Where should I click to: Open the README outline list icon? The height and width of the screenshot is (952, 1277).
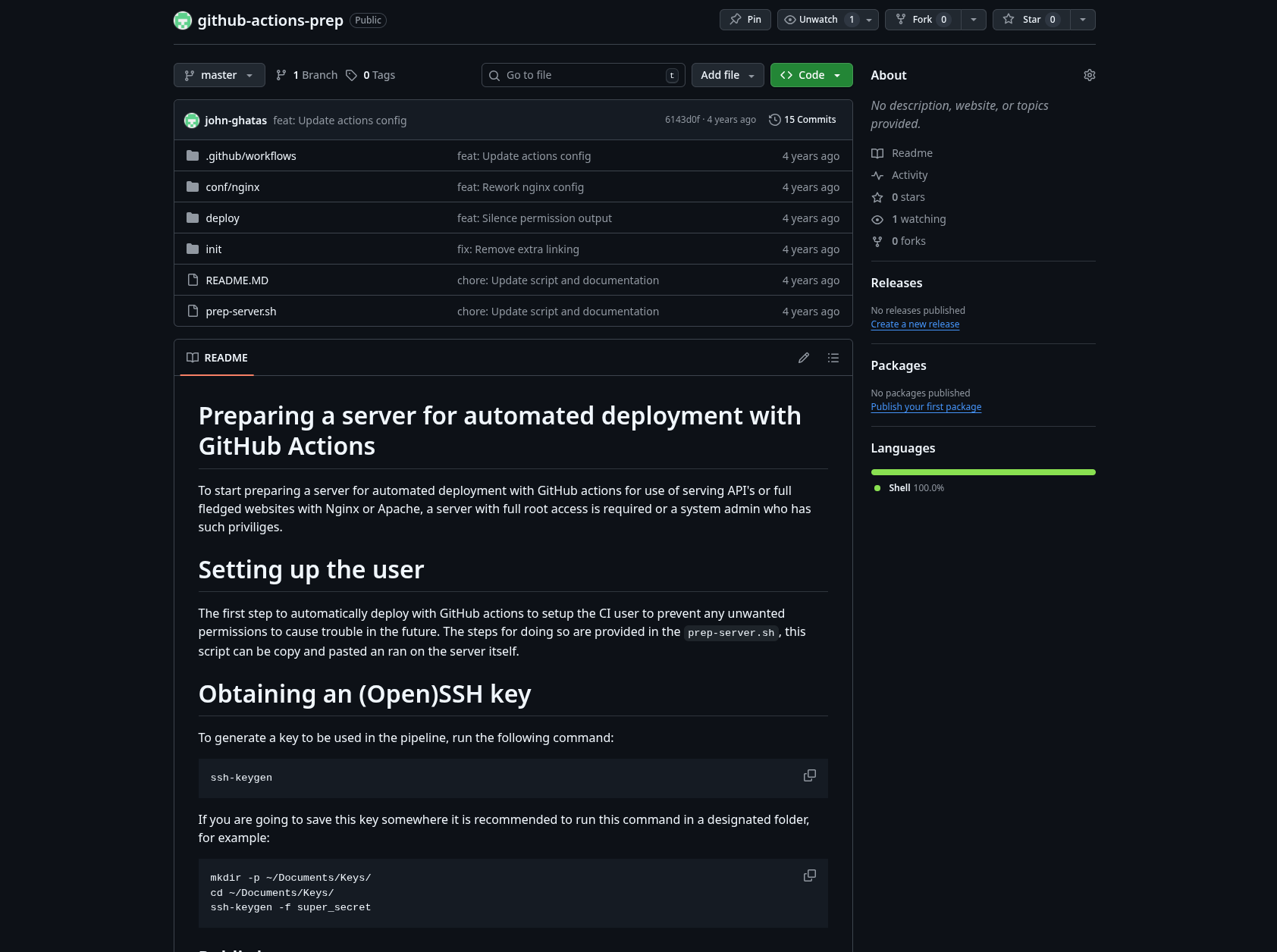(x=833, y=358)
